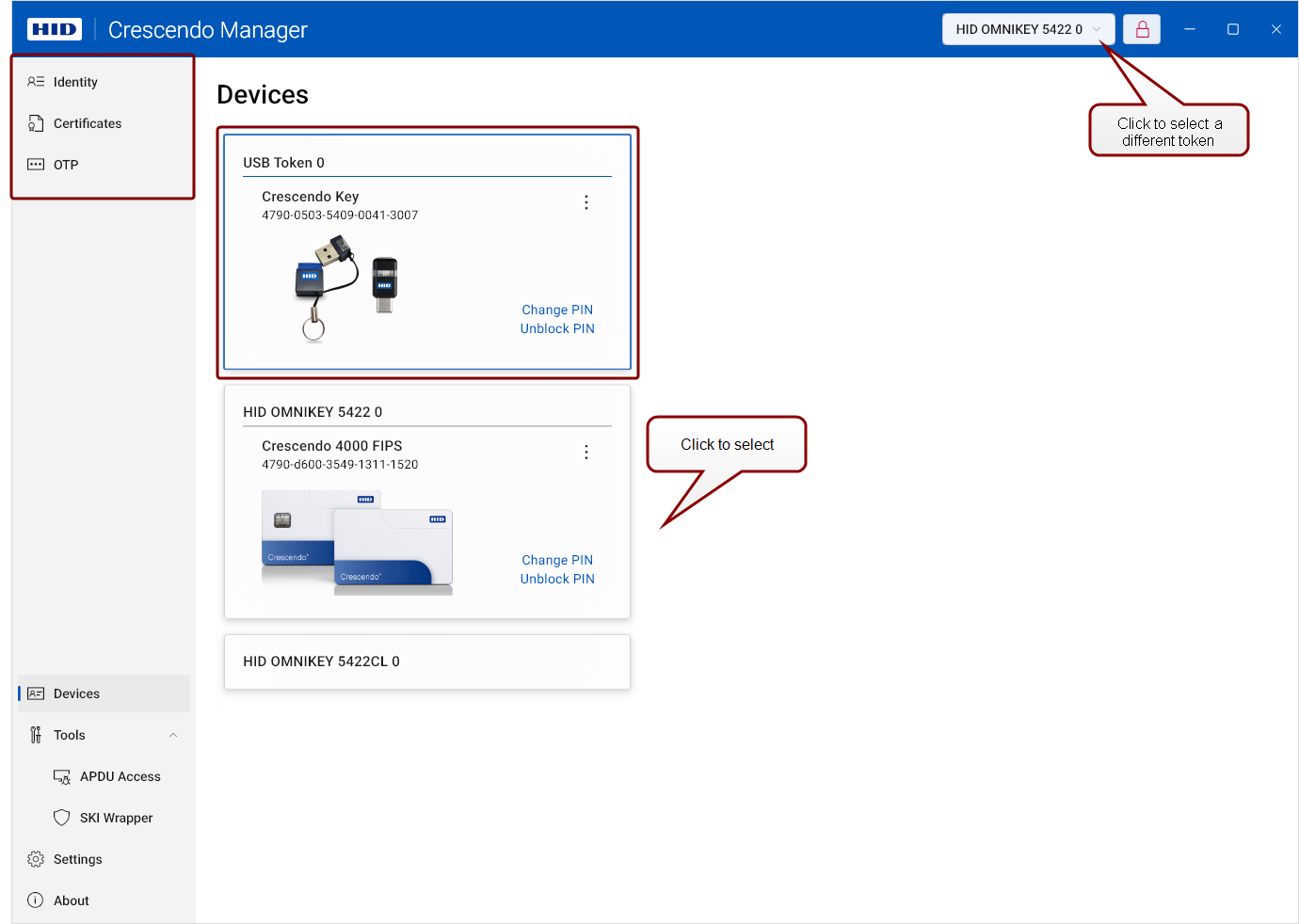Click the Crescendo Key device name
The height and width of the screenshot is (924, 1299).
point(311,197)
